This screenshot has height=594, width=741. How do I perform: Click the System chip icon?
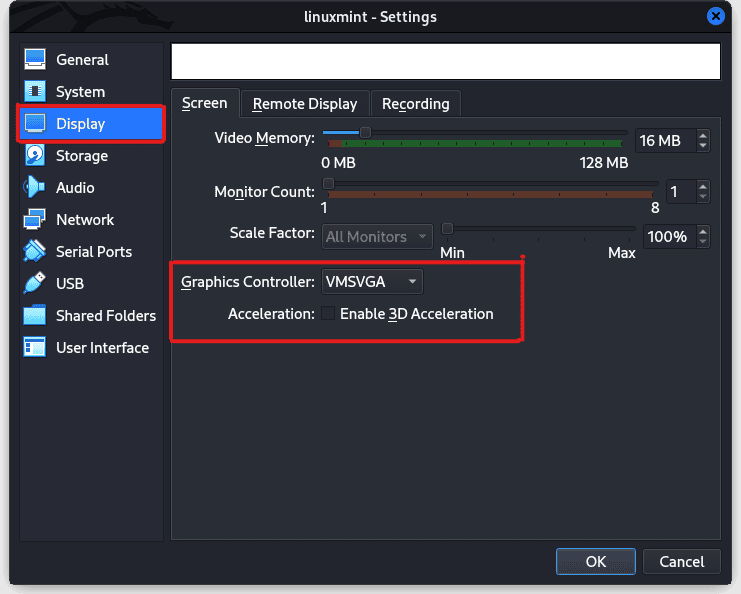pyautogui.click(x=35, y=92)
